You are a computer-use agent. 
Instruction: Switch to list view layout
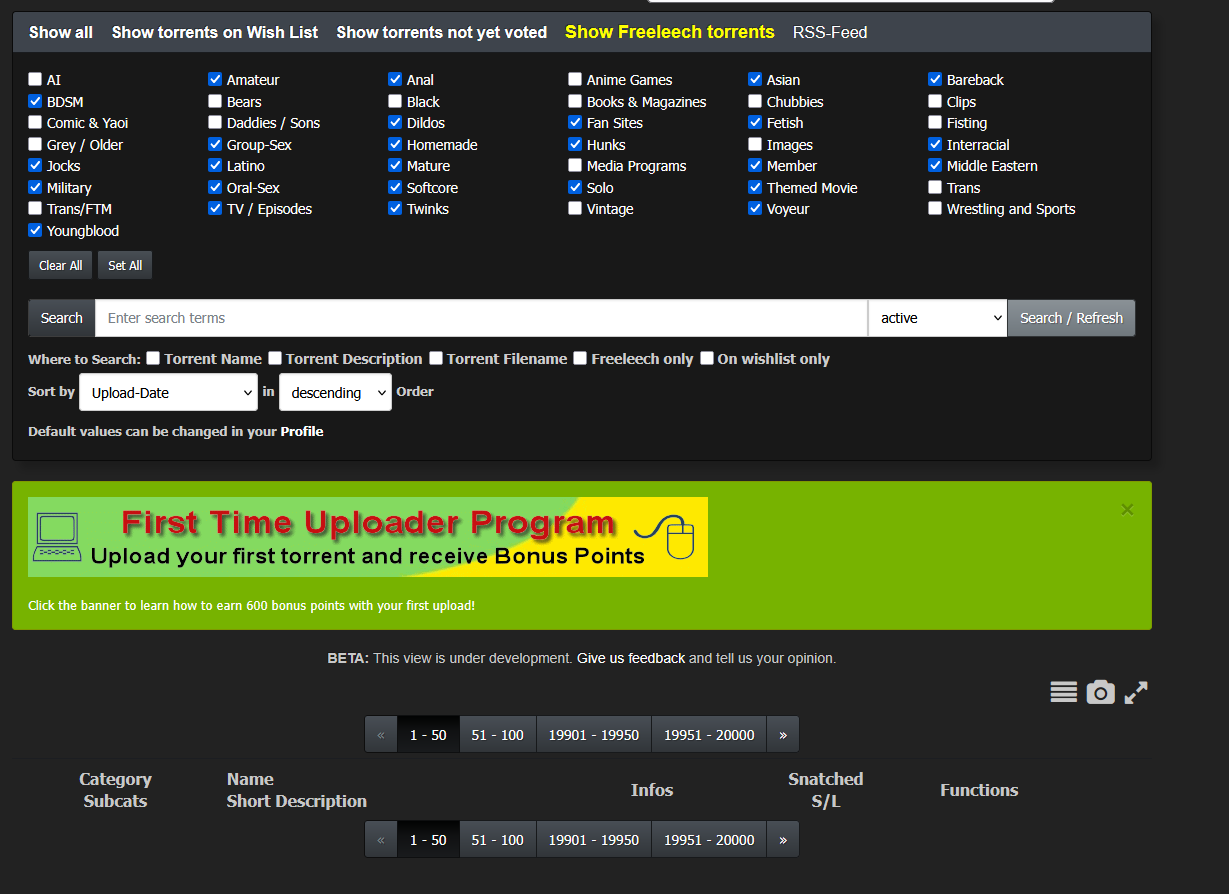coord(1063,691)
